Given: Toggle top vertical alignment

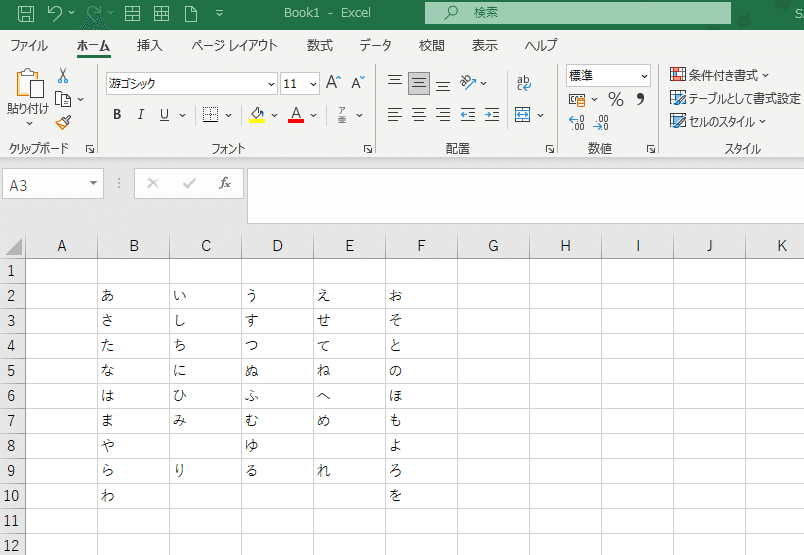Looking at the screenshot, I should [x=395, y=83].
